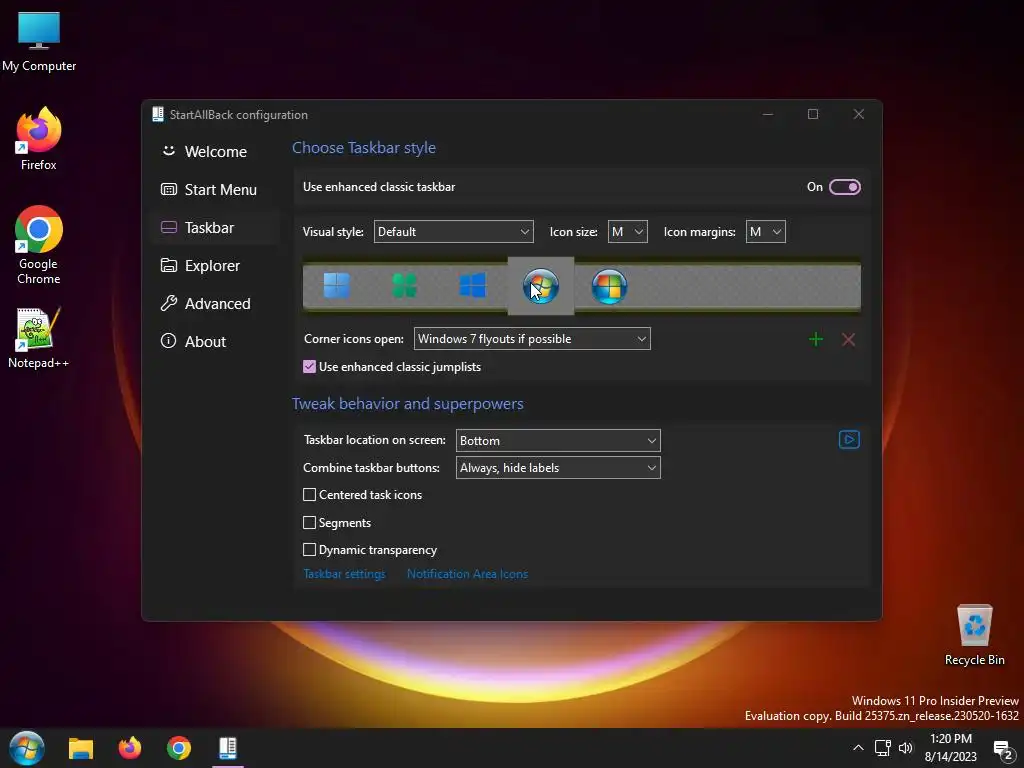The image size is (1024, 768).
Task: Switch to Advanced settings
Action: 215,304
